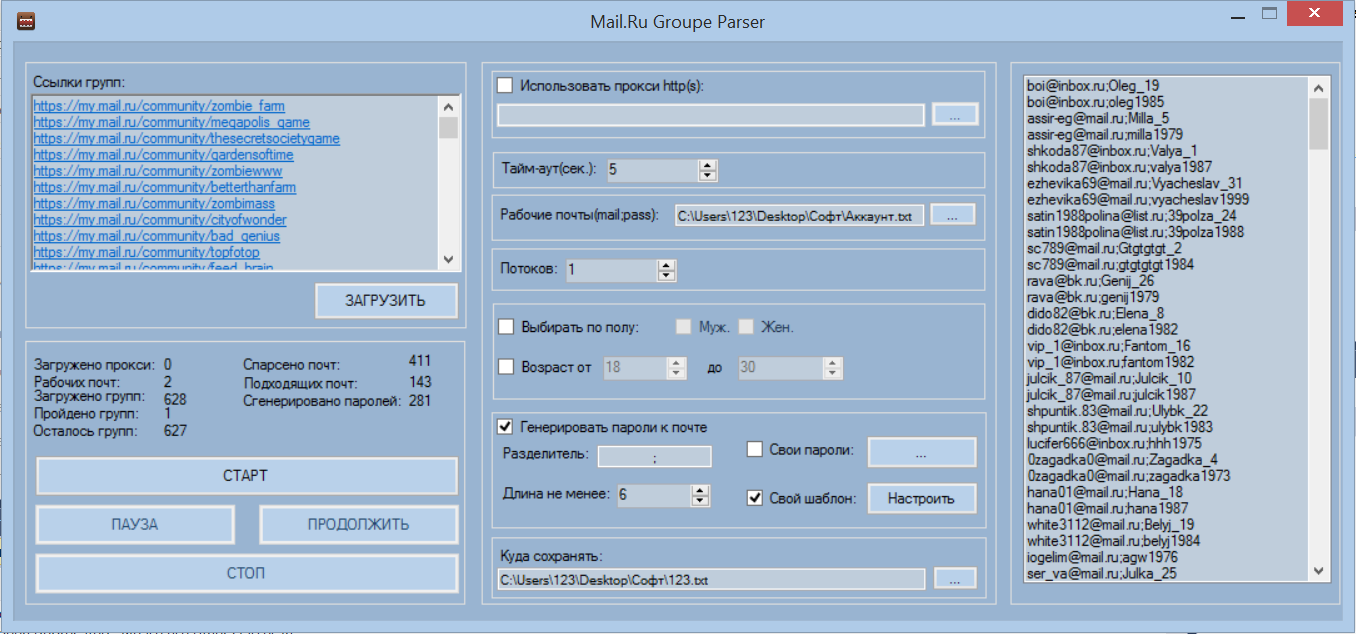The height and width of the screenshot is (634, 1356).
Task: Click browse button for proxy file
Action: tap(955, 115)
